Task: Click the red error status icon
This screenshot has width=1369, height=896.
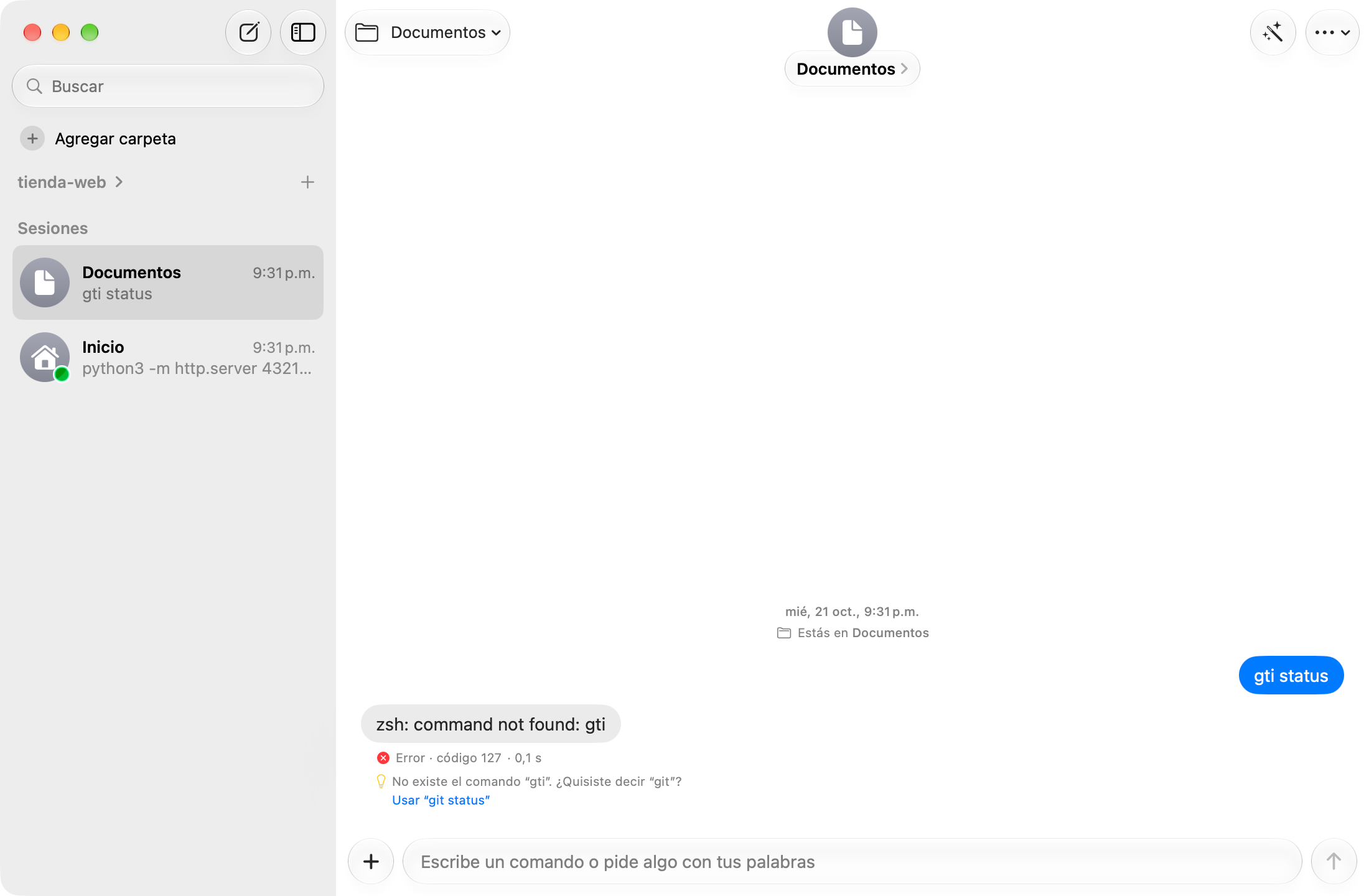Action: [x=383, y=758]
